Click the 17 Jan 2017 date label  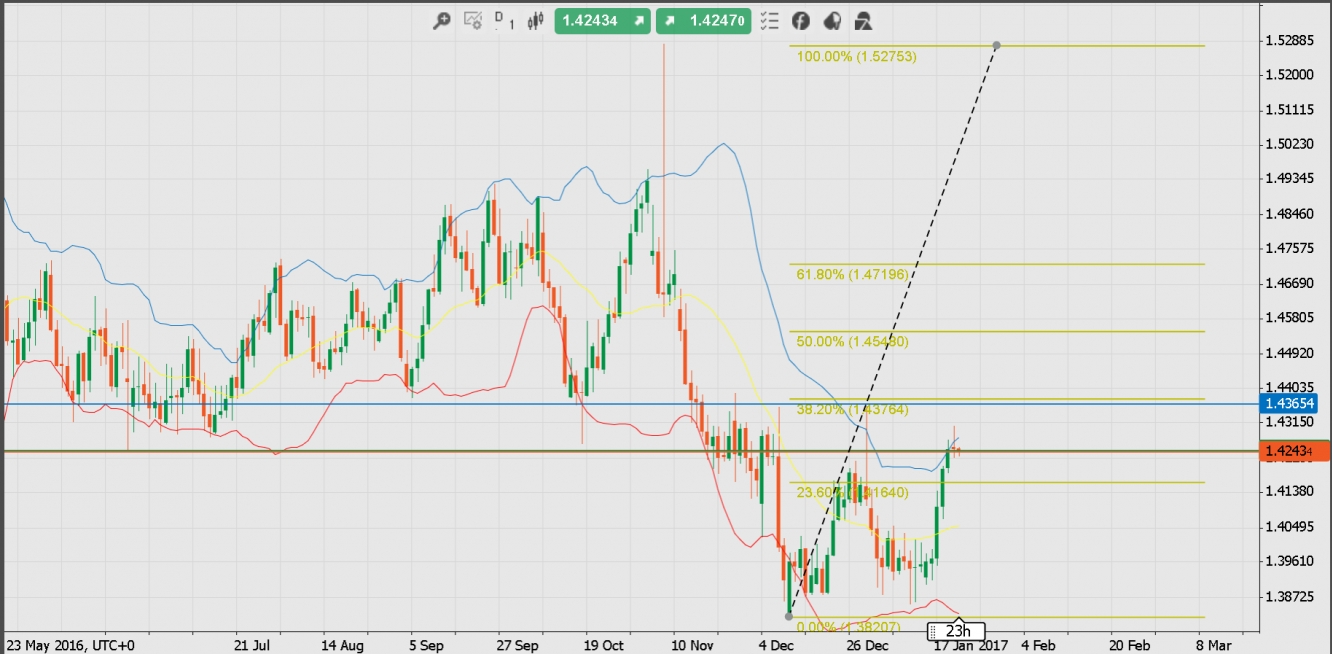(971, 645)
